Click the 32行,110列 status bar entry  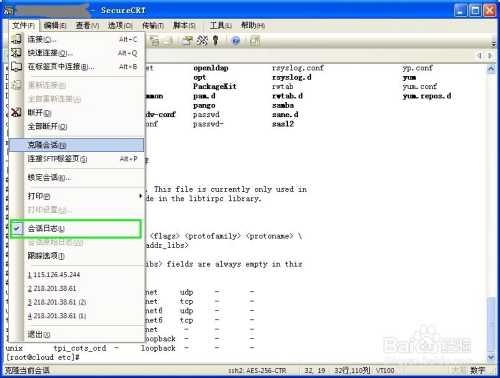[x=352, y=370]
